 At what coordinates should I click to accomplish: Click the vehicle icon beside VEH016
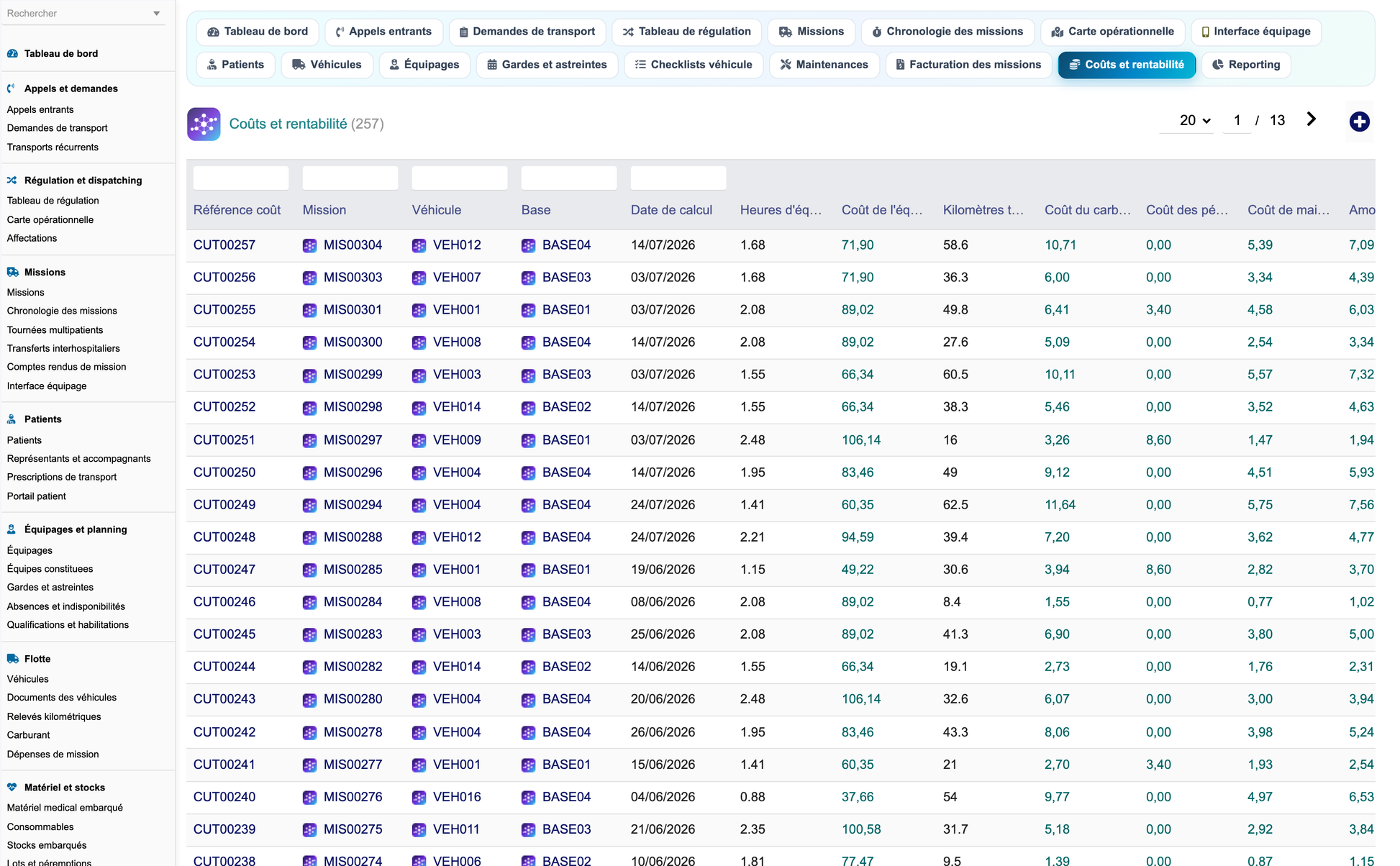419,797
